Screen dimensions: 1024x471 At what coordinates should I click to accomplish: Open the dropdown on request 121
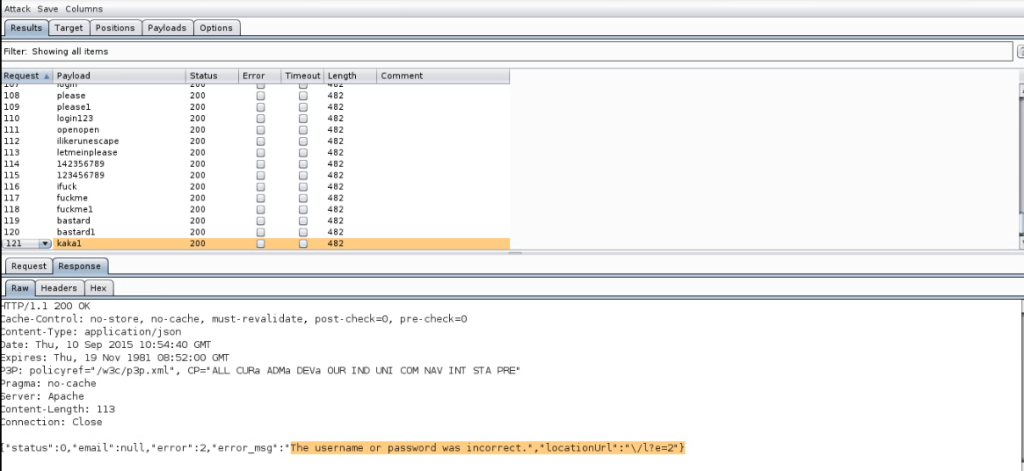(x=44, y=244)
